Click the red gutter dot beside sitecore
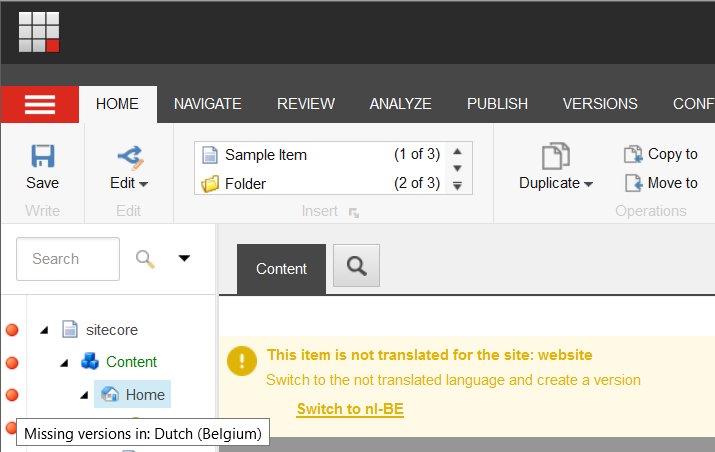Image resolution: width=715 pixels, height=452 pixels. (x=12, y=330)
